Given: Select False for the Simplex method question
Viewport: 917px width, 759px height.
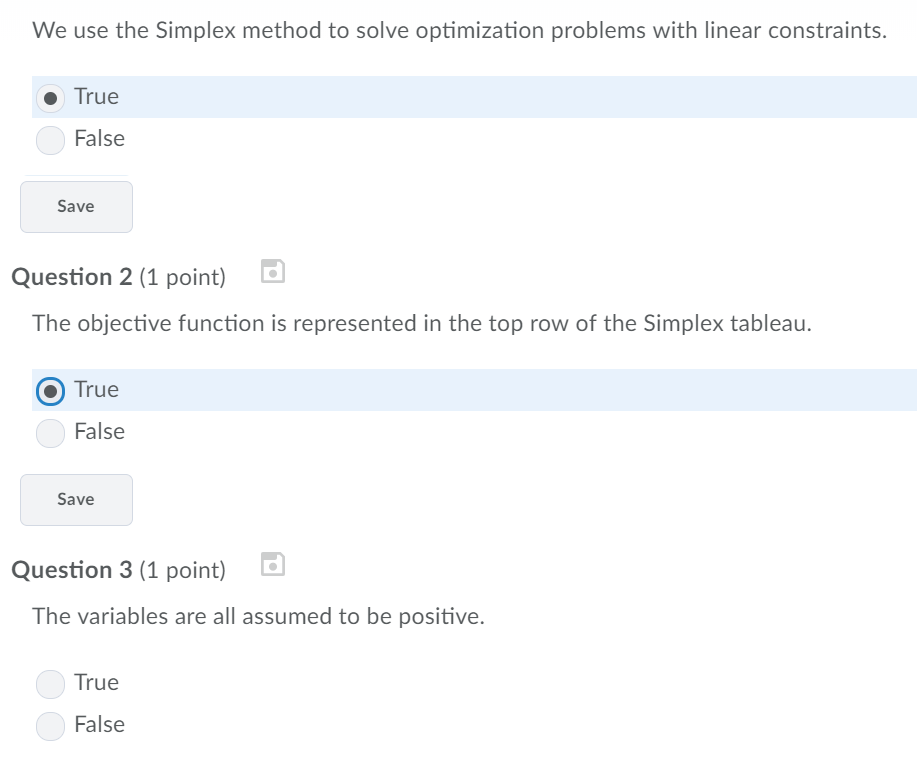Looking at the screenshot, I should pyautogui.click(x=50, y=140).
